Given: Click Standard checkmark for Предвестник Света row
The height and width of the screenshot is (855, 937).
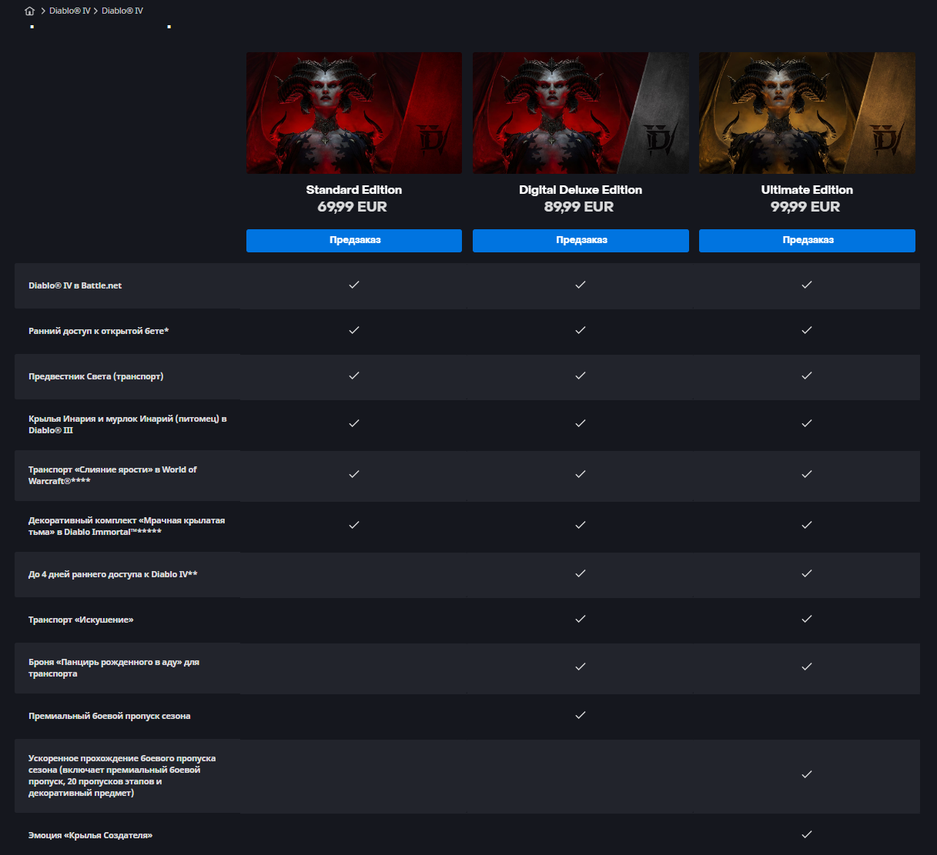Looking at the screenshot, I should click(354, 375).
